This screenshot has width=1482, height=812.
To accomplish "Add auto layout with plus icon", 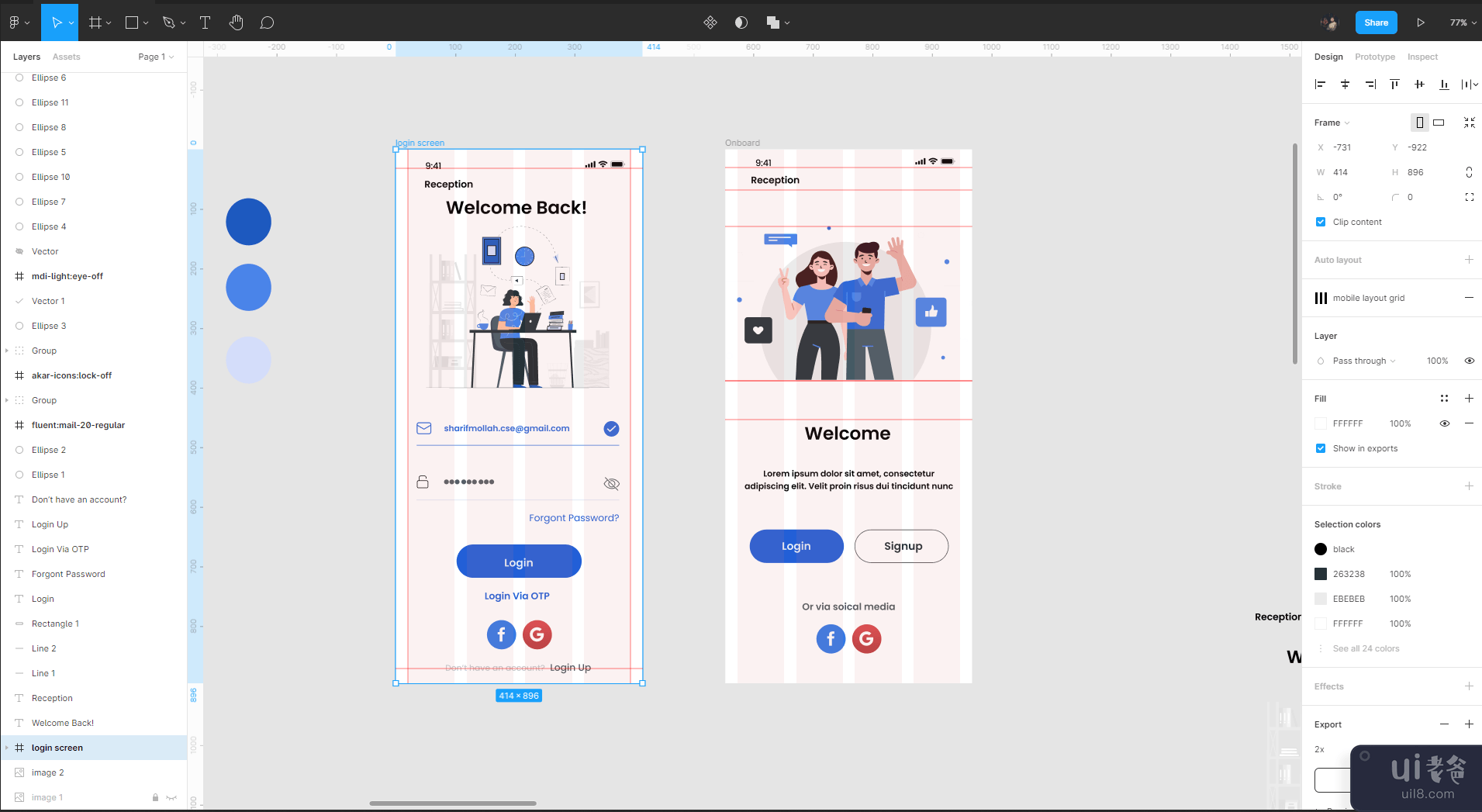I will [1469, 260].
